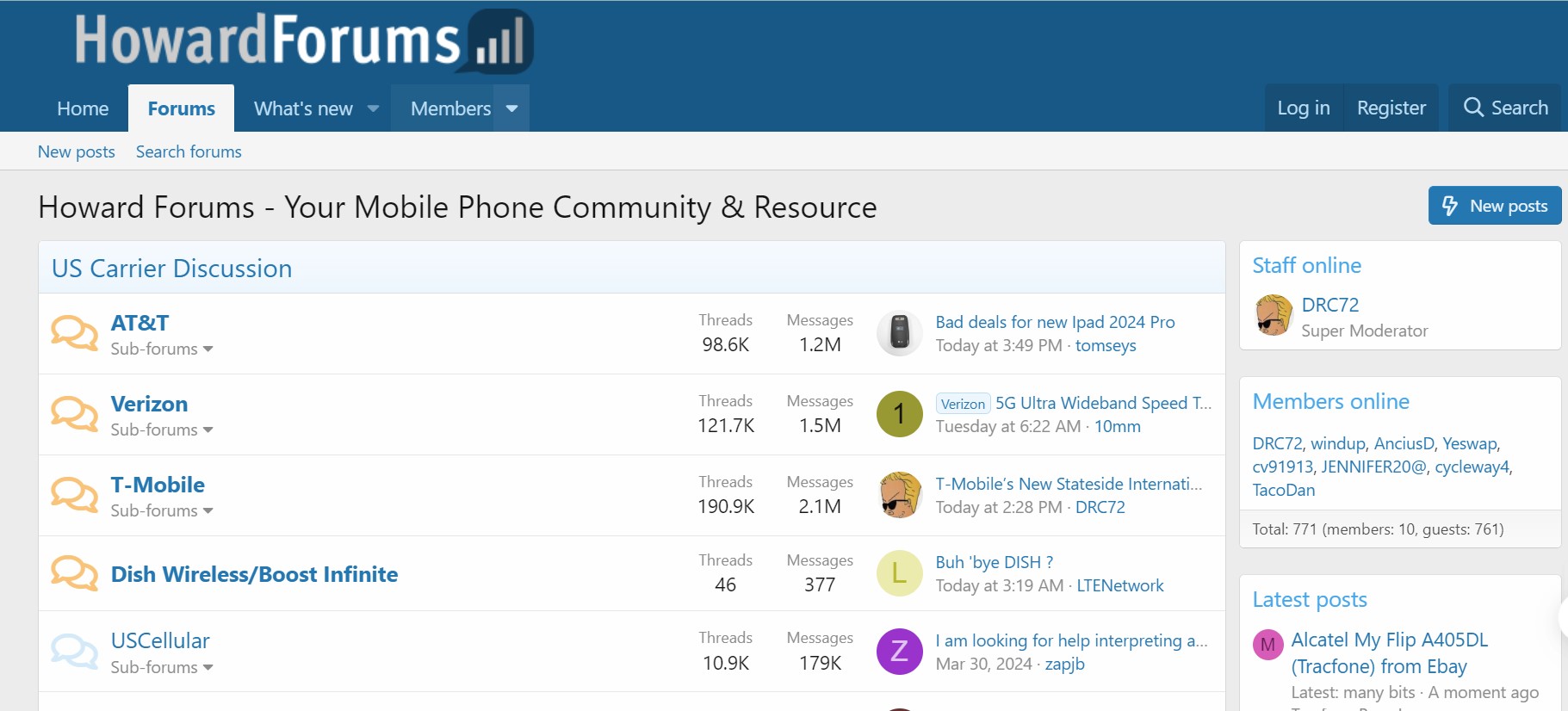Switch to the Home tab
1568x711 pixels.
point(83,108)
